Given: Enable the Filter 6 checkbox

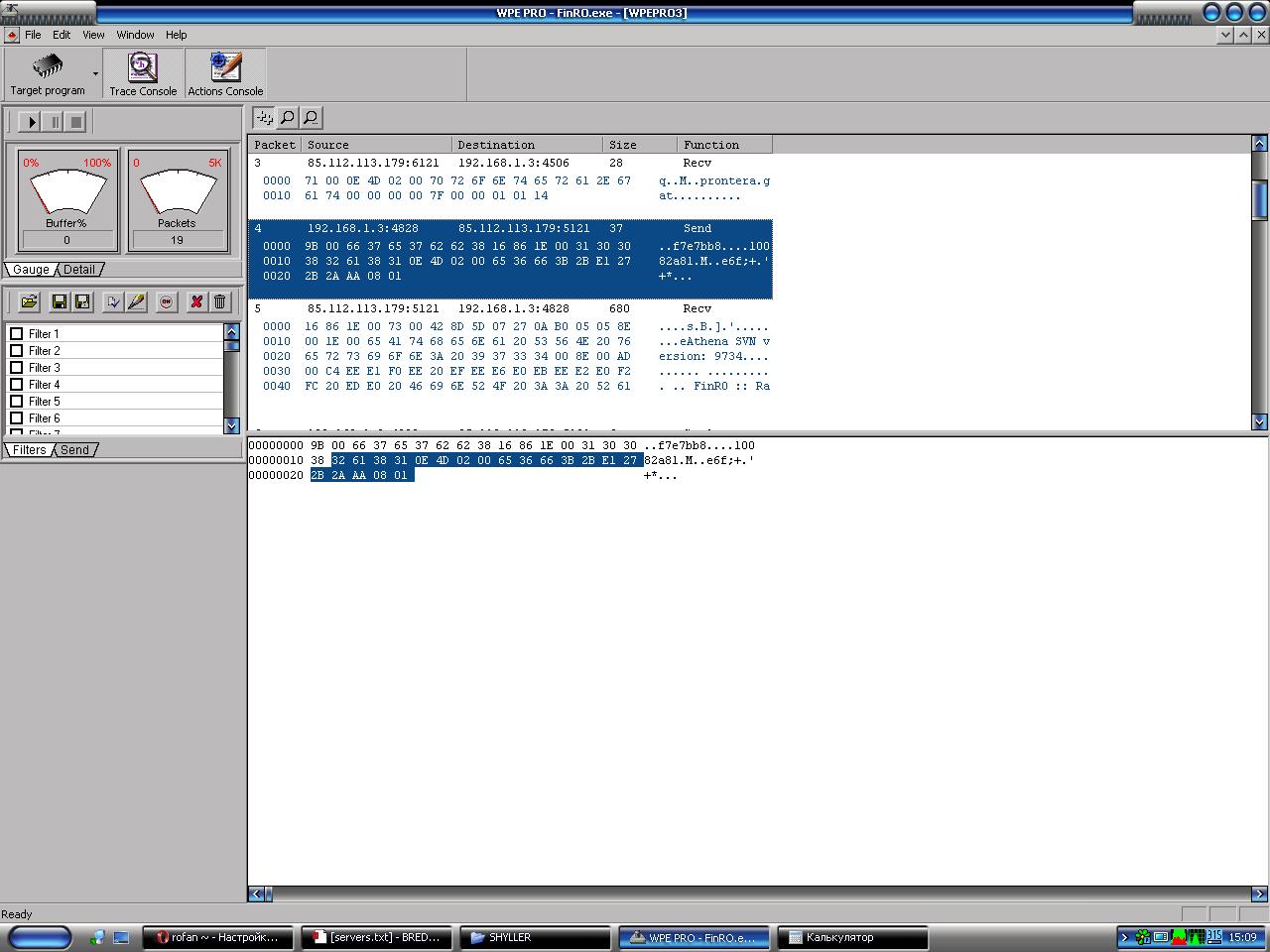Looking at the screenshot, I should click(x=16, y=418).
